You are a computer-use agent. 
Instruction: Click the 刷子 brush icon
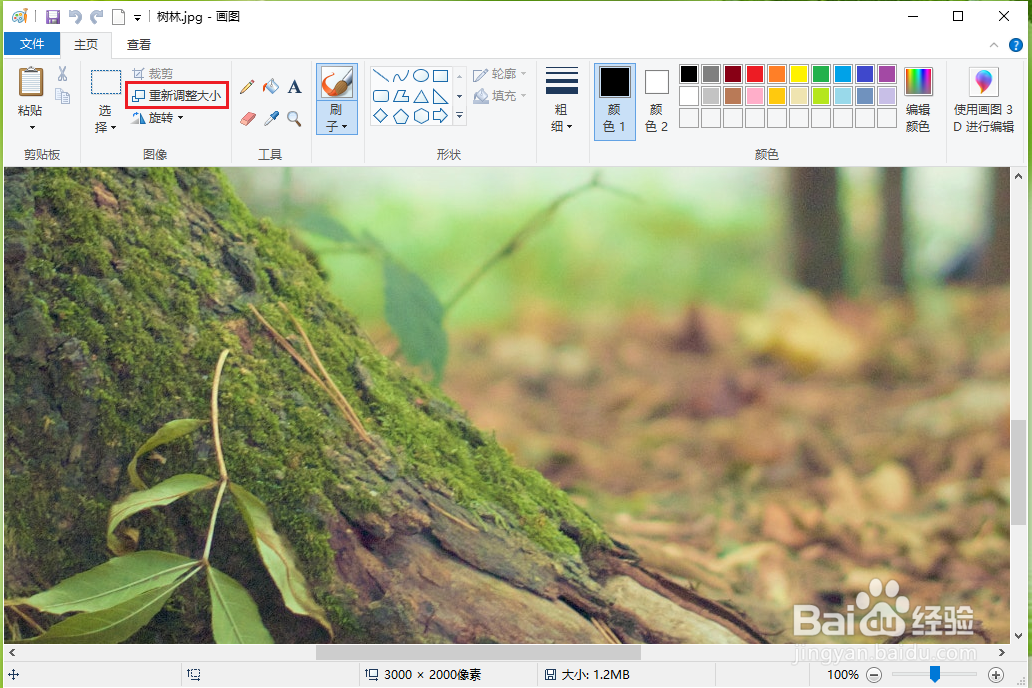337,82
